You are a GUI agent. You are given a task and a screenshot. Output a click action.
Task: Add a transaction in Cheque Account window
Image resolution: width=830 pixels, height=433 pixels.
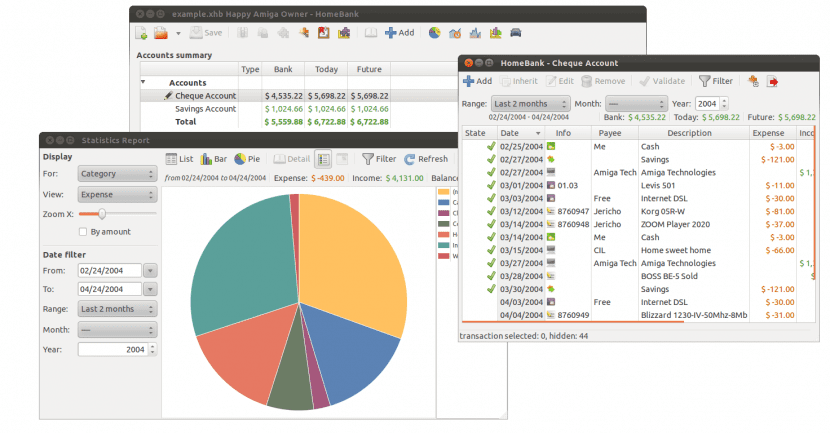[x=477, y=81]
